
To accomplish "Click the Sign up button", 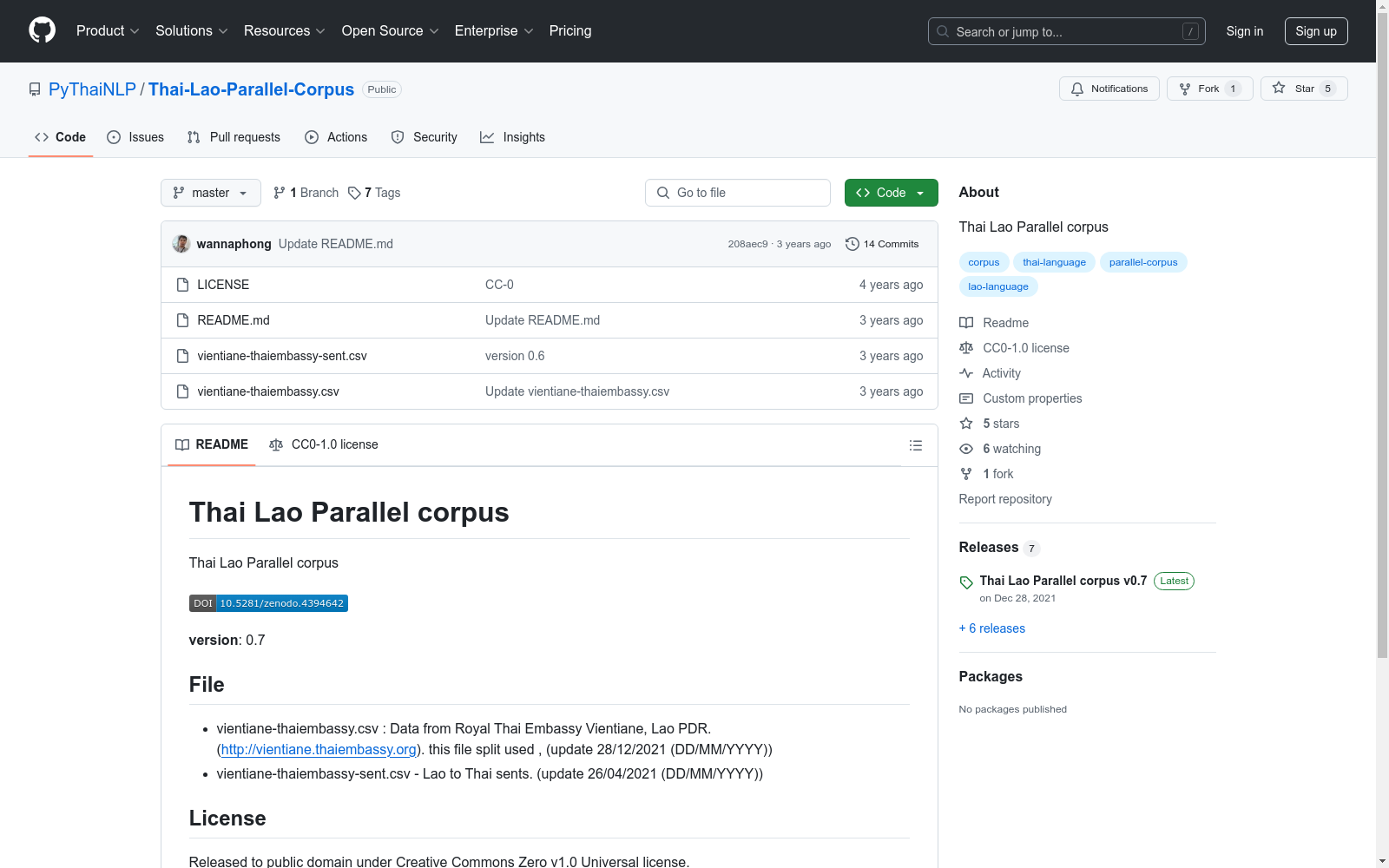I will [1316, 31].
